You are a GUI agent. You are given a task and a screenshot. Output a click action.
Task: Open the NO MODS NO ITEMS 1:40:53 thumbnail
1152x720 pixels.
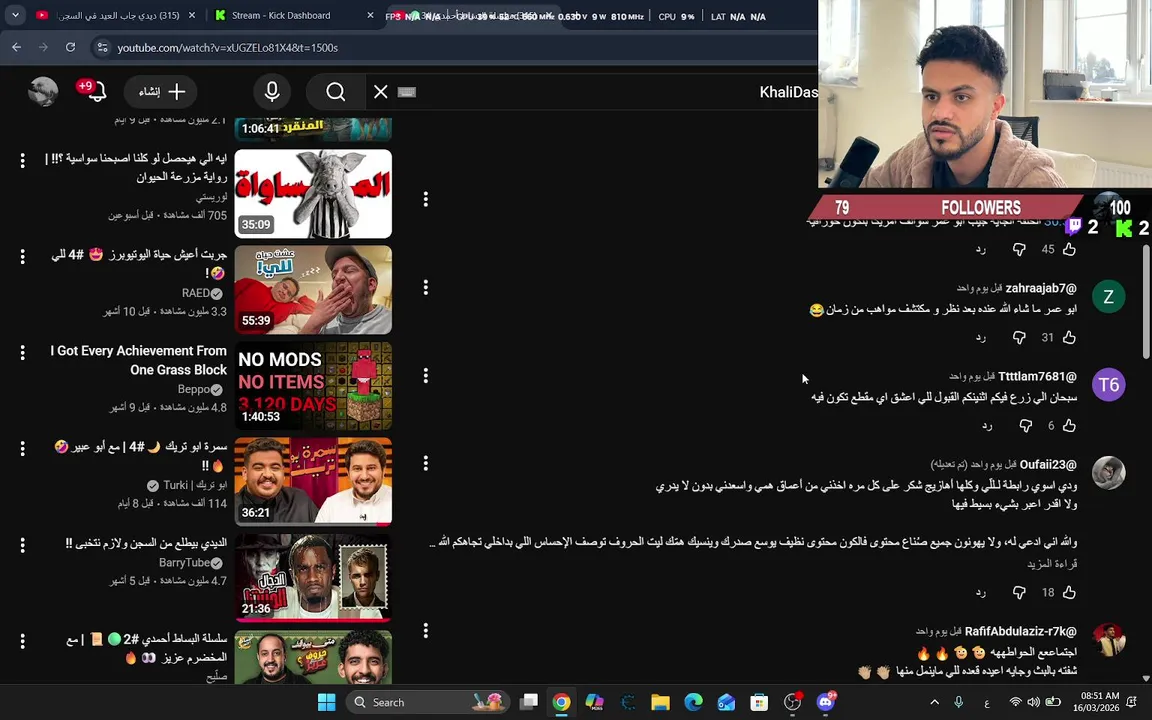click(x=313, y=386)
